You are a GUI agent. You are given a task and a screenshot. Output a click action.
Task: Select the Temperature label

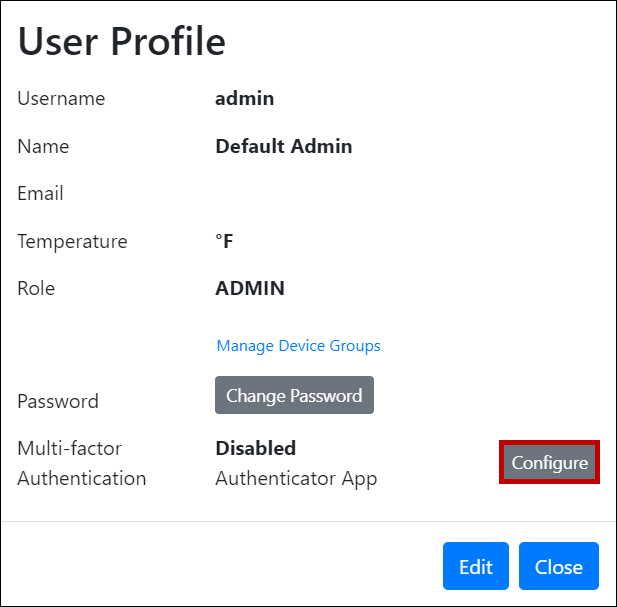(x=72, y=241)
